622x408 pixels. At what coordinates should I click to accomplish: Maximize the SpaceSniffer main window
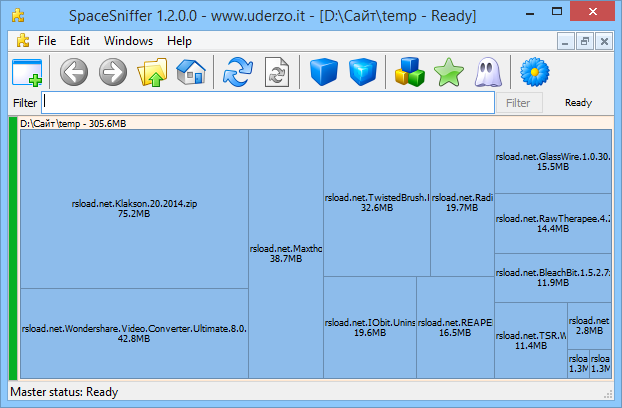click(x=557, y=11)
